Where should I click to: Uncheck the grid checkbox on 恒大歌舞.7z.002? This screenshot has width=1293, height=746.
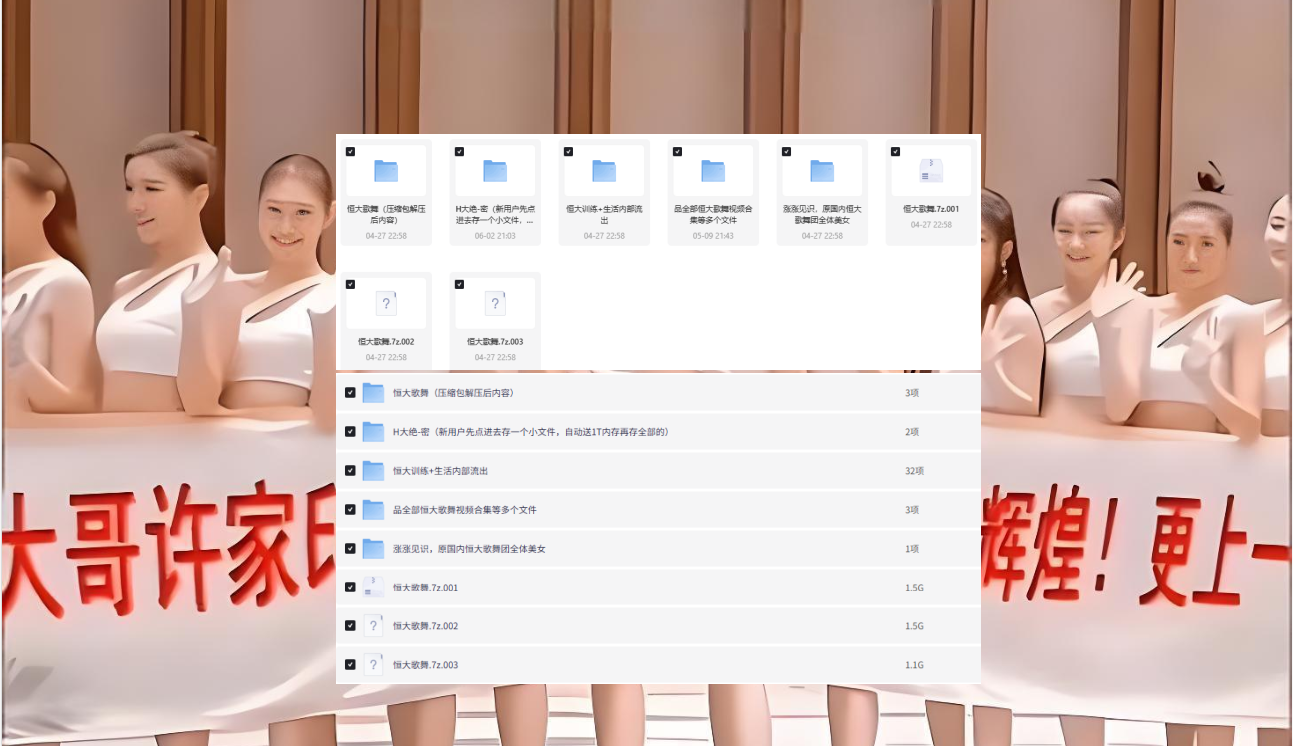[350, 284]
